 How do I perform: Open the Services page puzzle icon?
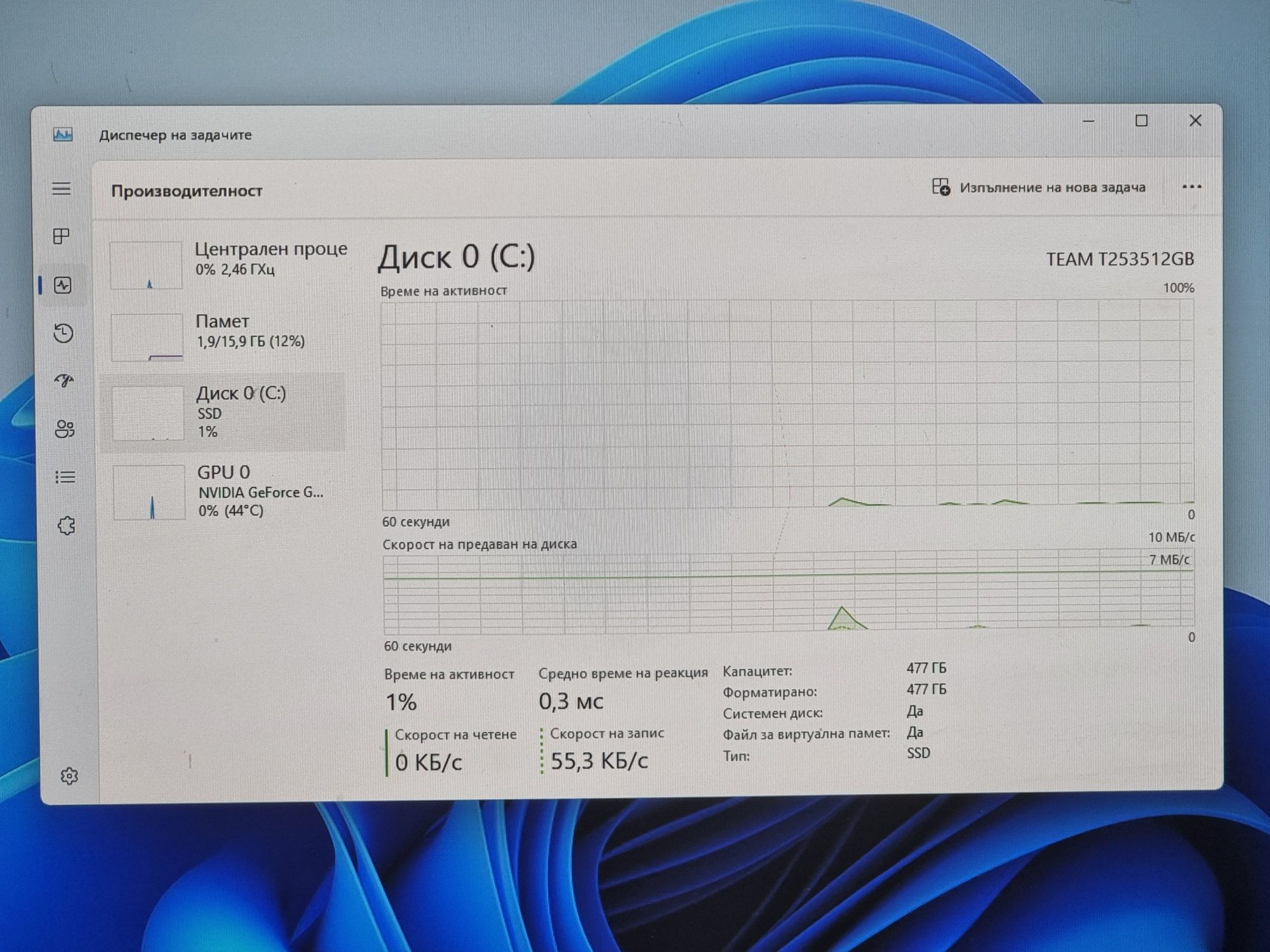(67, 526)
